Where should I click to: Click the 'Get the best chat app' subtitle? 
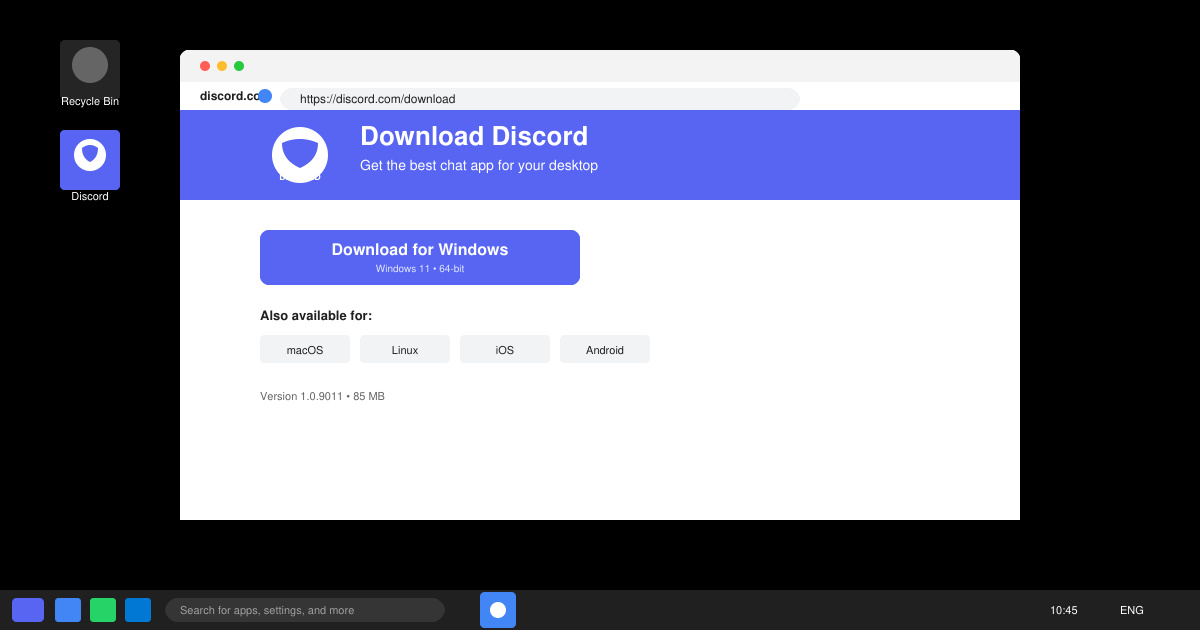click(x=479, y=166)
